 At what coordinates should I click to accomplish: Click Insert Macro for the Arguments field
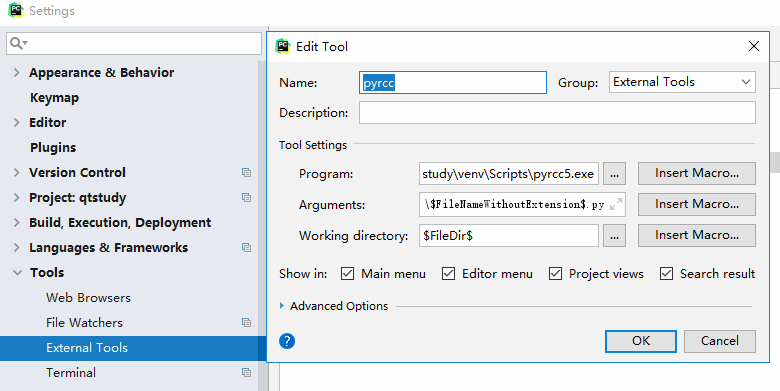click(x=696, y=204)
